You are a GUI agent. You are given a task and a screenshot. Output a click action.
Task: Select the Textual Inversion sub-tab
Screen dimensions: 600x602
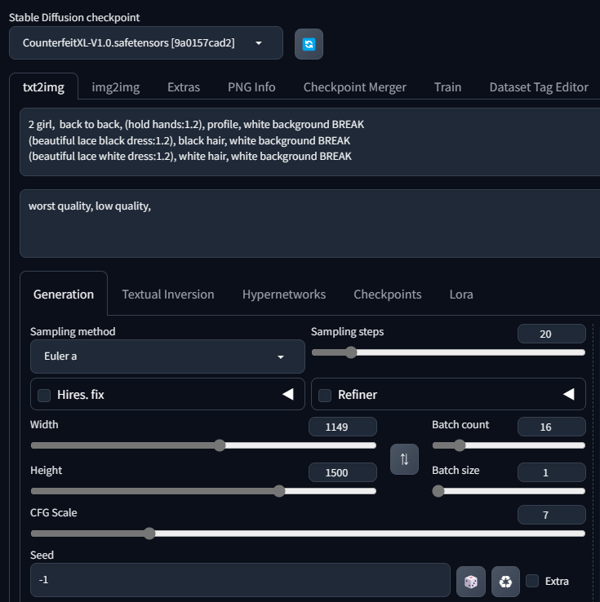click(168, 294)
